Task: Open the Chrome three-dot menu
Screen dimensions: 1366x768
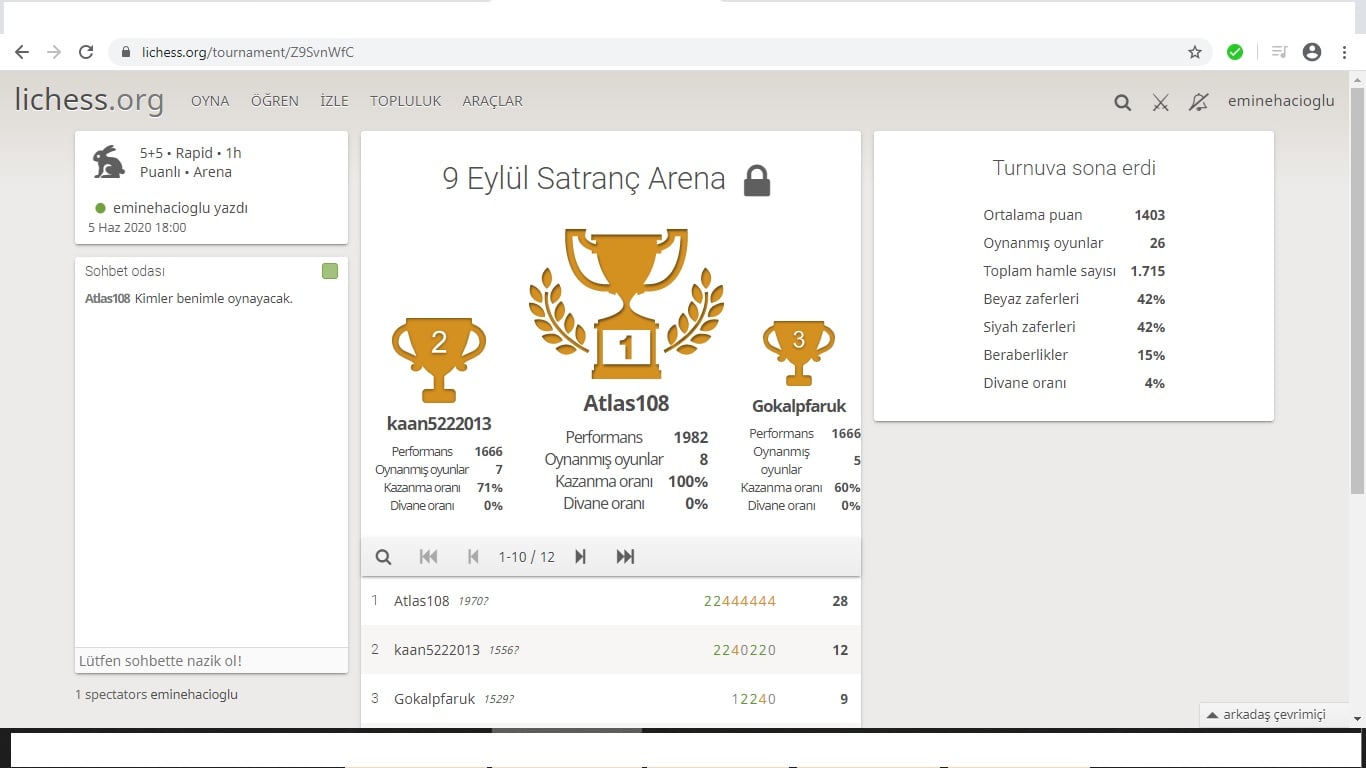Action: (x=1345, y=52)
